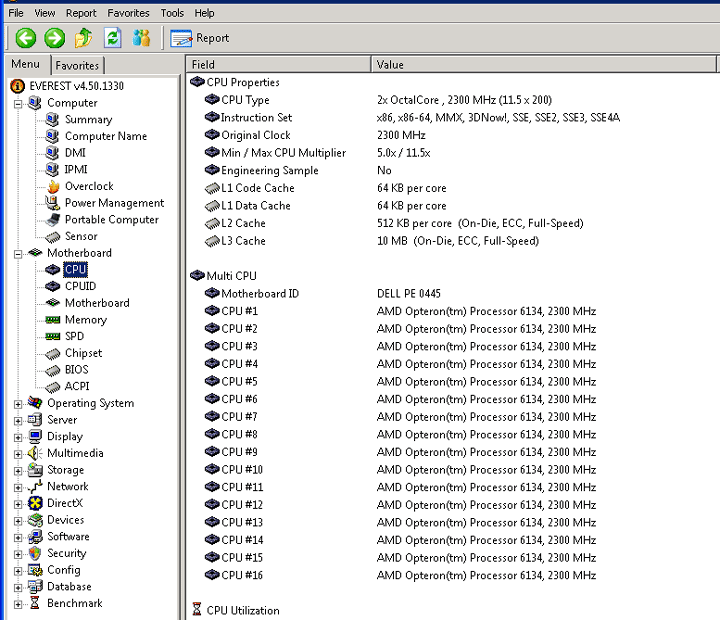Select the highlighted CPU tree item

[x=75, y=270]
